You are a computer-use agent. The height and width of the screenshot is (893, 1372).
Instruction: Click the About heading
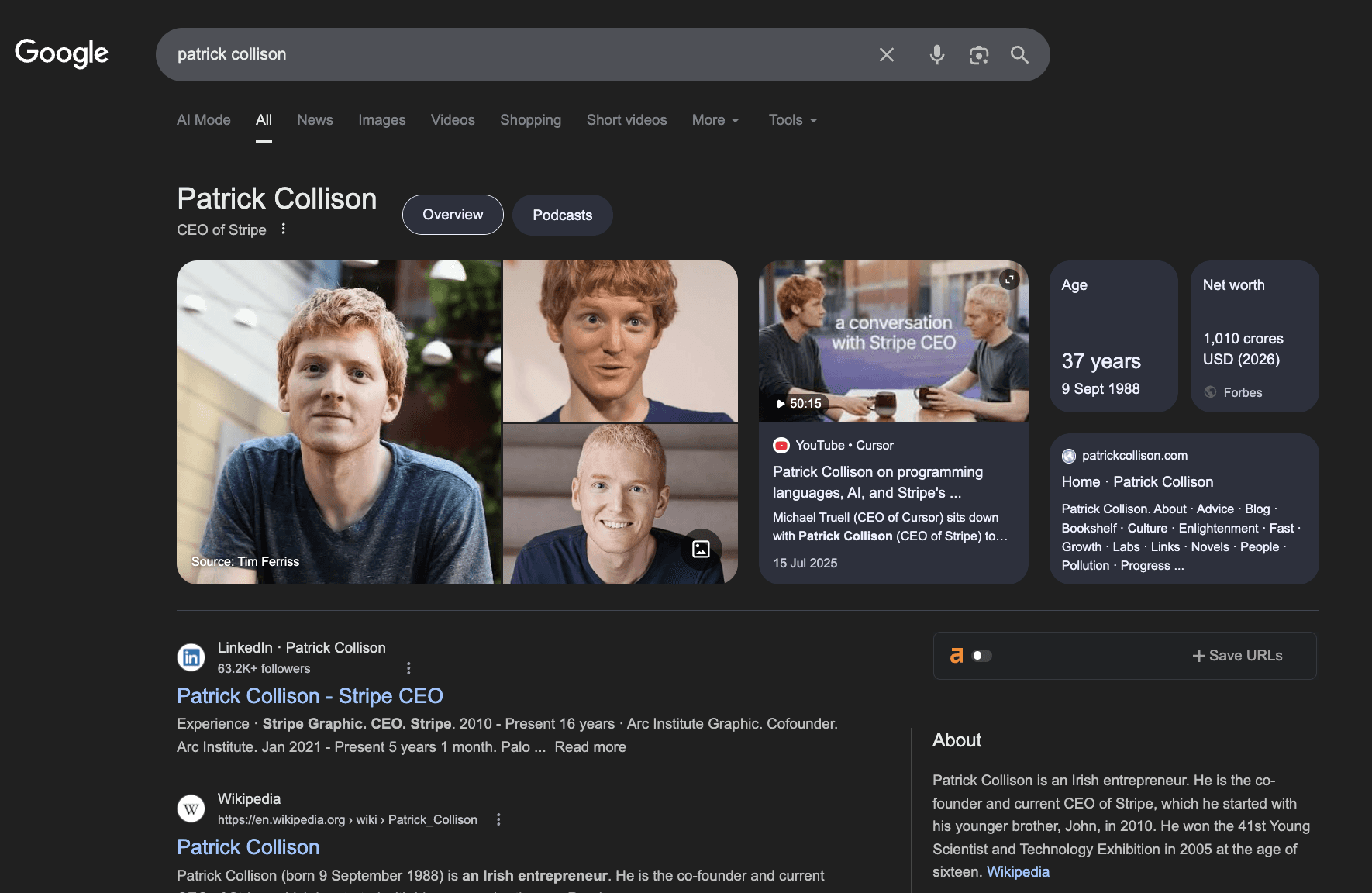coord(957,740)
